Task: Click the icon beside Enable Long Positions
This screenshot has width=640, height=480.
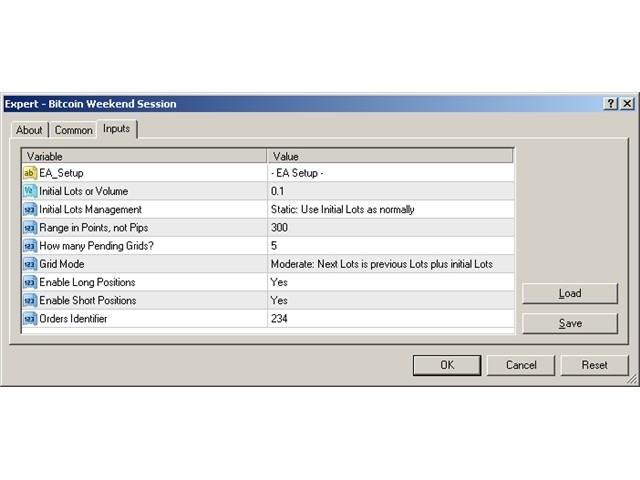Action: click(x=30, y=282)
